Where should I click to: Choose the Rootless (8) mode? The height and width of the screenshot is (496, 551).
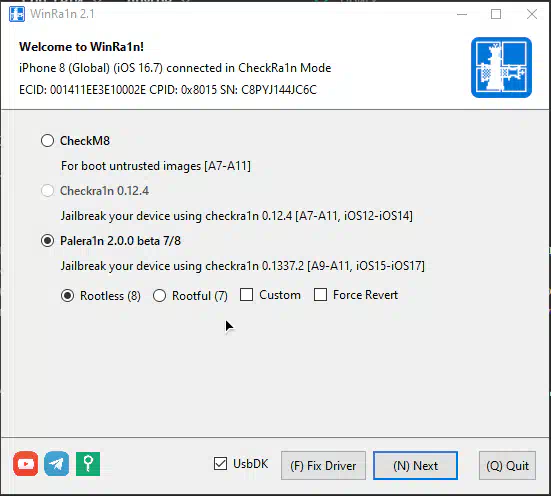point(67,296)
